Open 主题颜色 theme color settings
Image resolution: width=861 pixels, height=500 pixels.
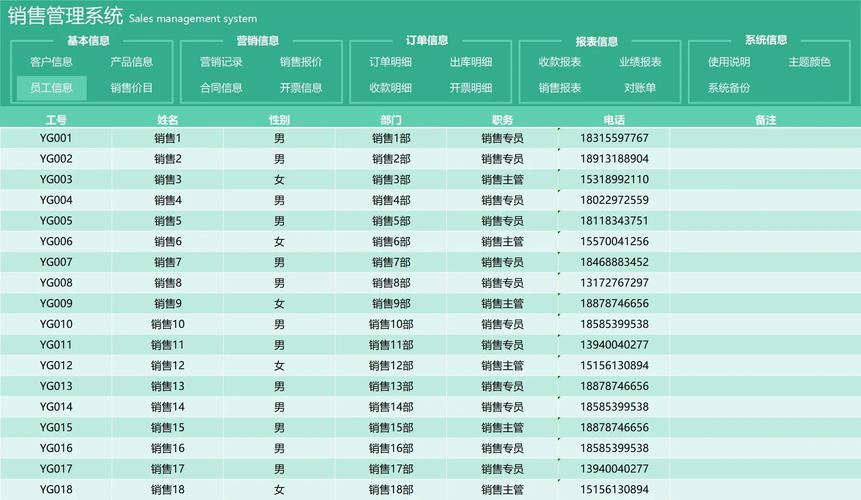click(x=809, y=62)
